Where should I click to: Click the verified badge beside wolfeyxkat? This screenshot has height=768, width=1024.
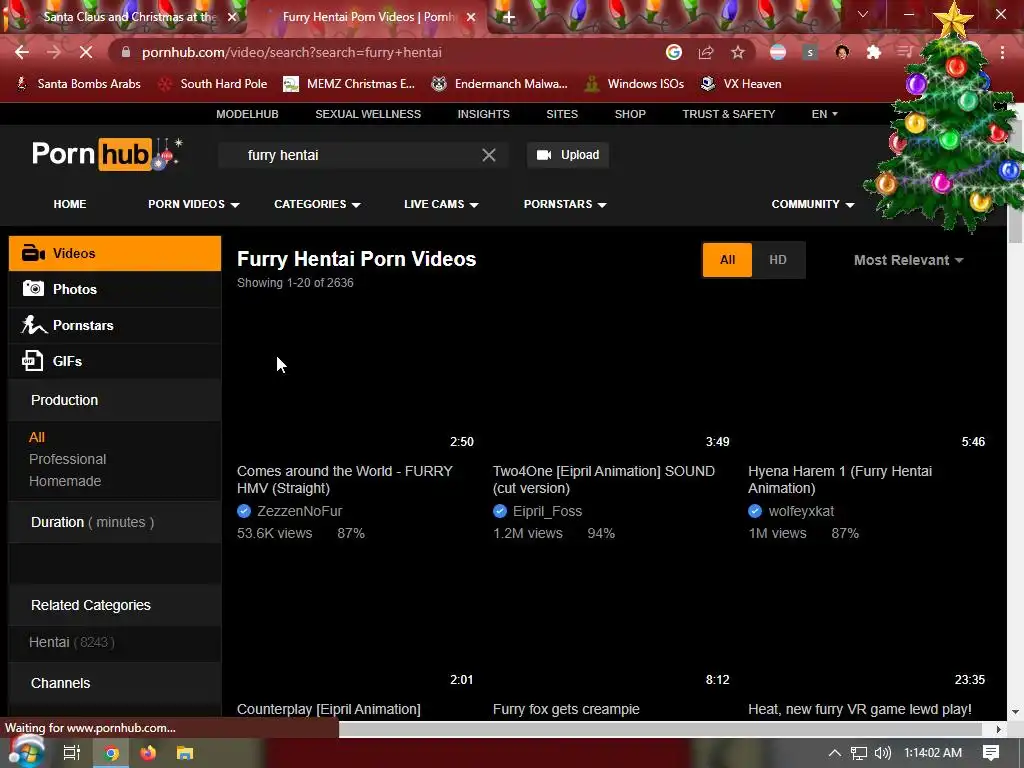tap(755, 511)
